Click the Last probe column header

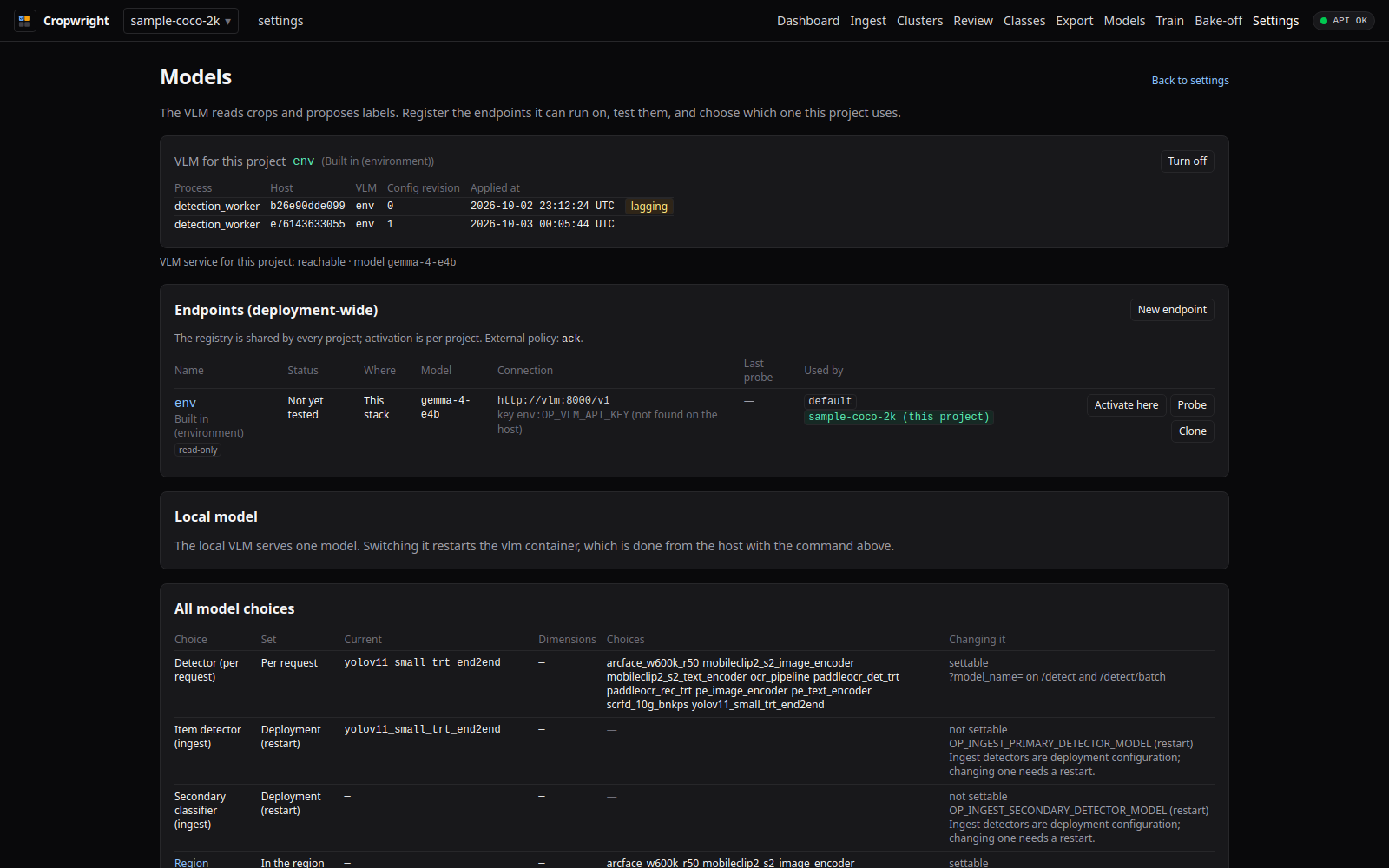[758, 371]
